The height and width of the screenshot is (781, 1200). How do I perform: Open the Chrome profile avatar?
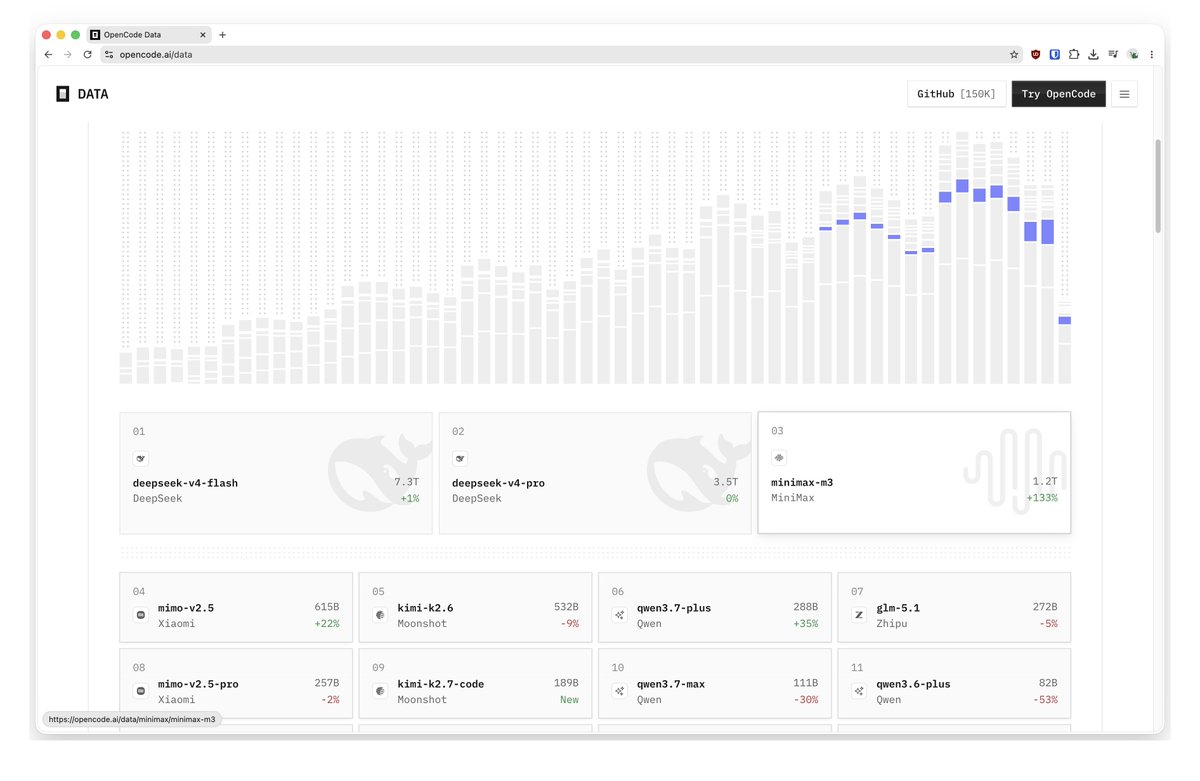(1133, 55)
